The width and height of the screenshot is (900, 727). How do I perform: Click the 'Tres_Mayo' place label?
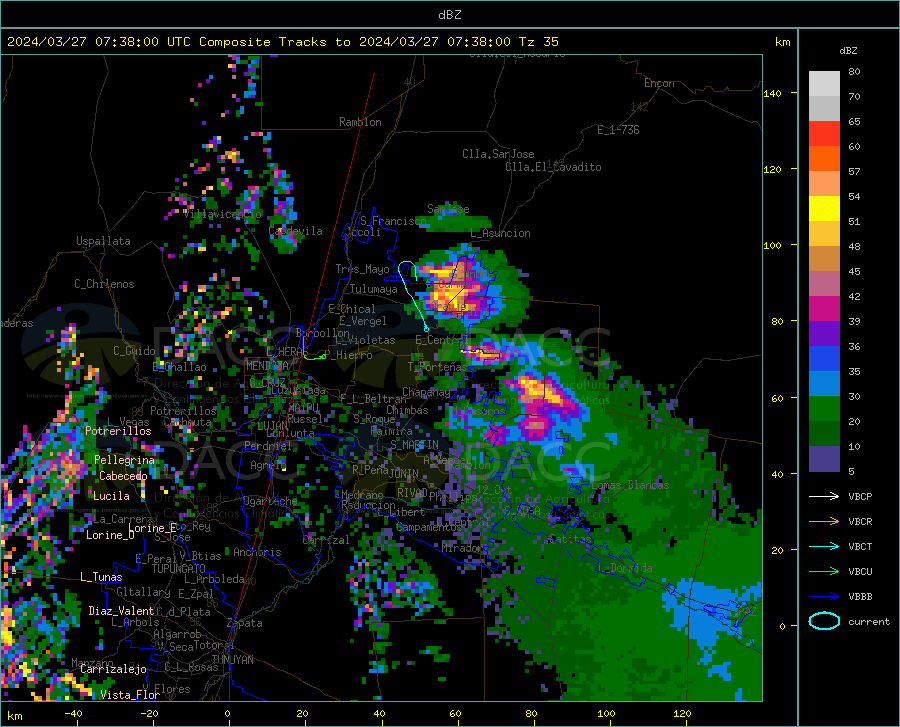coord(362,269)
